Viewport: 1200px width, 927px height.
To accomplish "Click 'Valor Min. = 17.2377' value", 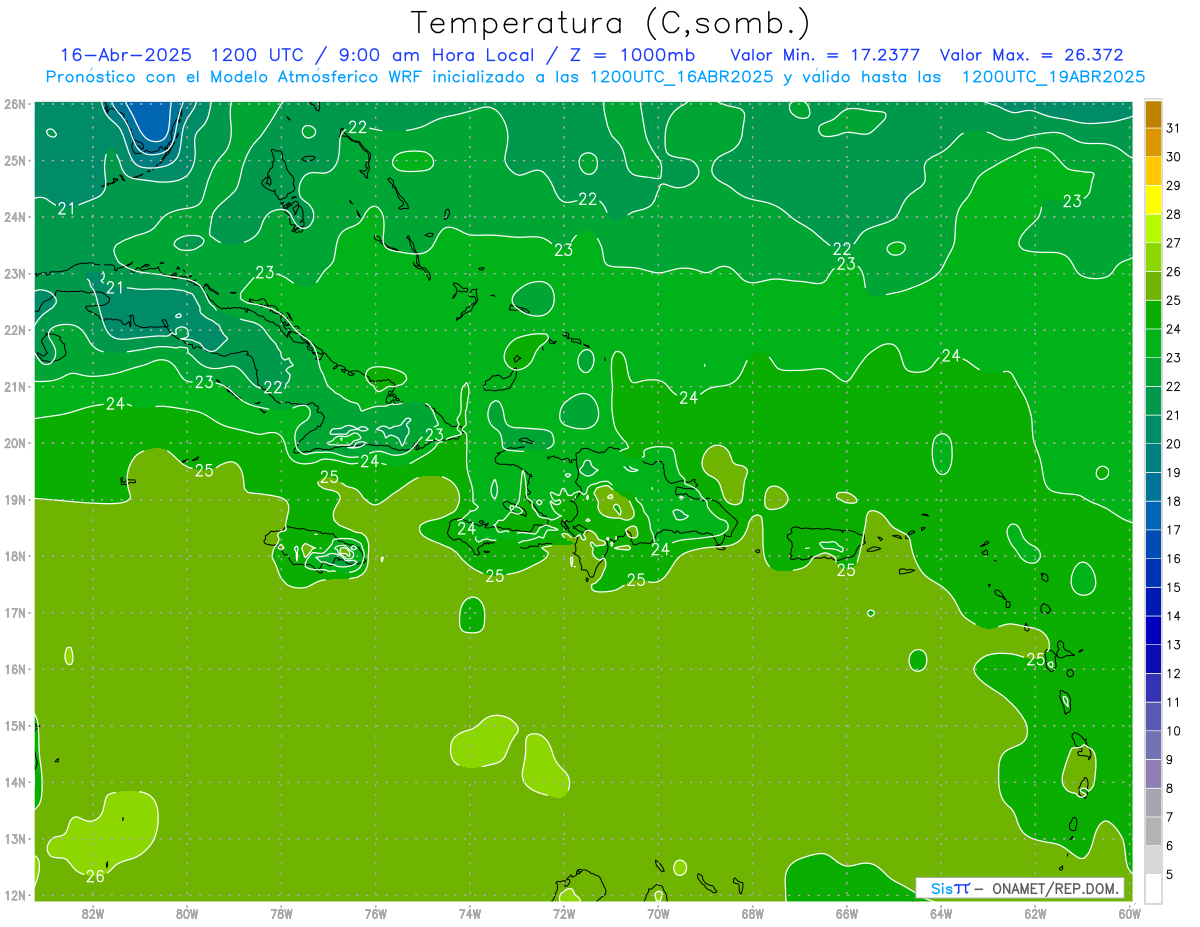I will [x=825, y=55].
